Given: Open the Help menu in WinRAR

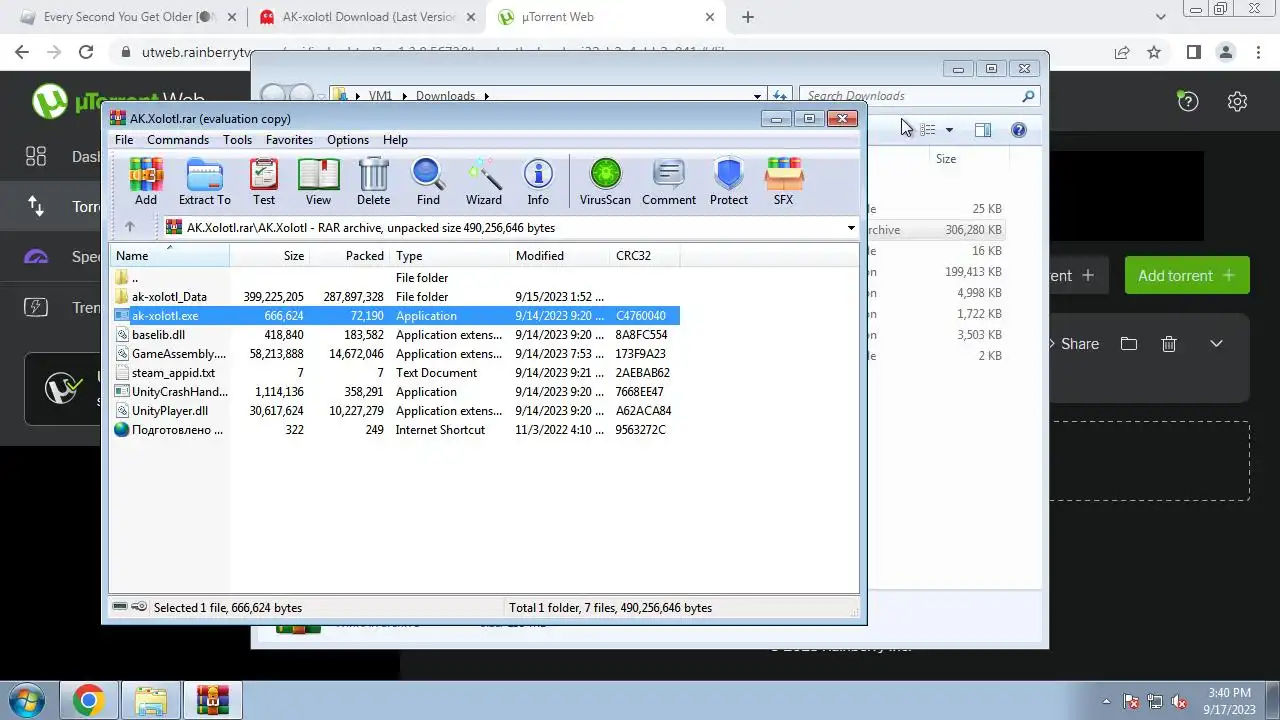Looking at the screenshot, I should 395,140.
